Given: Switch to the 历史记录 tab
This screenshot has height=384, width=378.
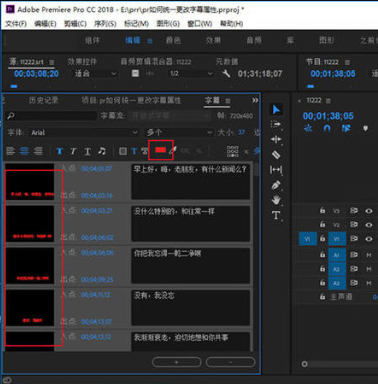Looking at the screenshot, I should click(x=43, y=100).
